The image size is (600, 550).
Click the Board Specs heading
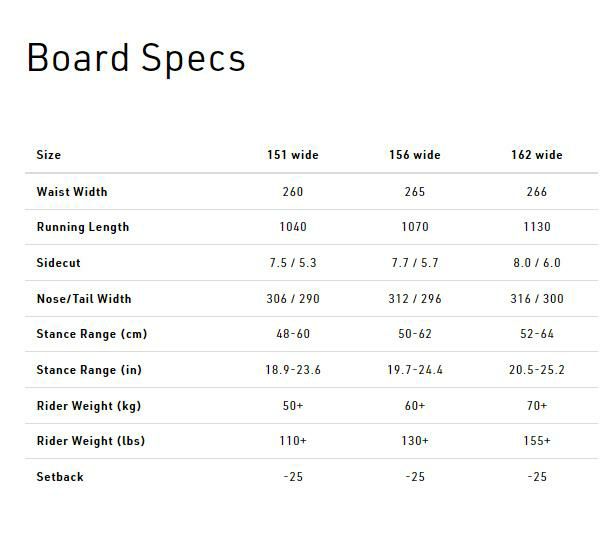tap(136, 58)
